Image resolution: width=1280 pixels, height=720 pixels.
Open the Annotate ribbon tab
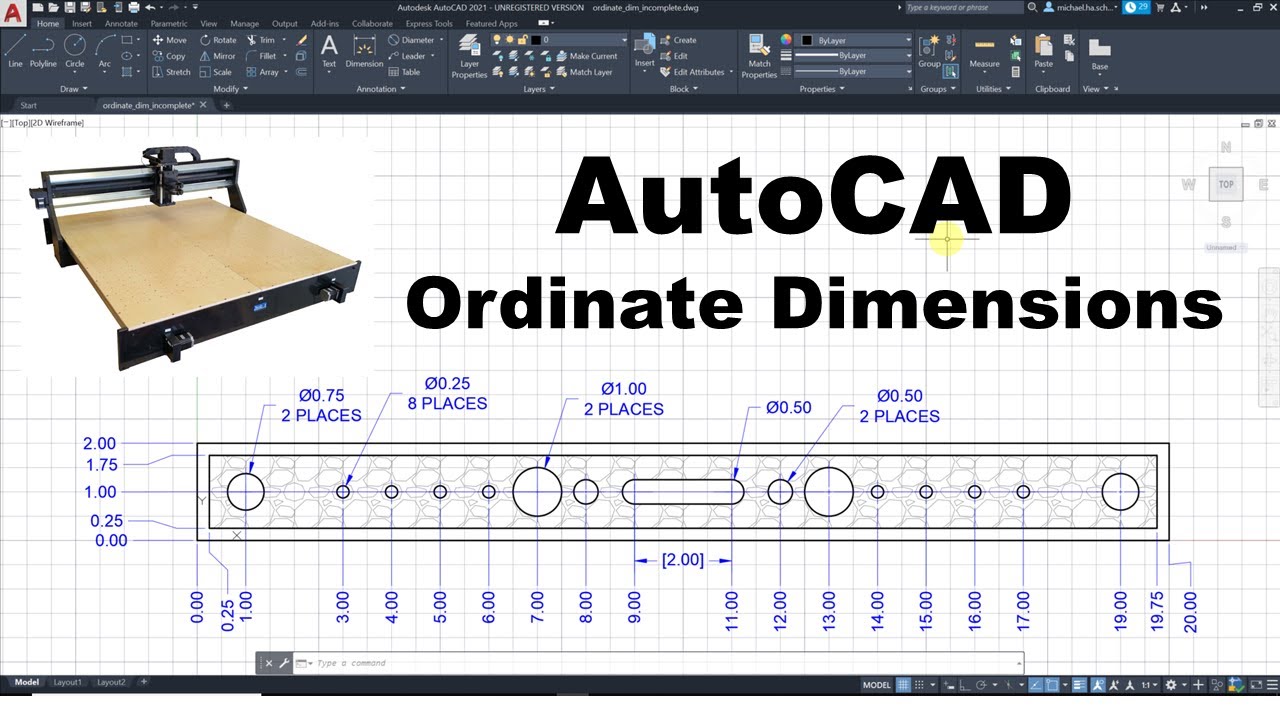click(x=122, y=23)
